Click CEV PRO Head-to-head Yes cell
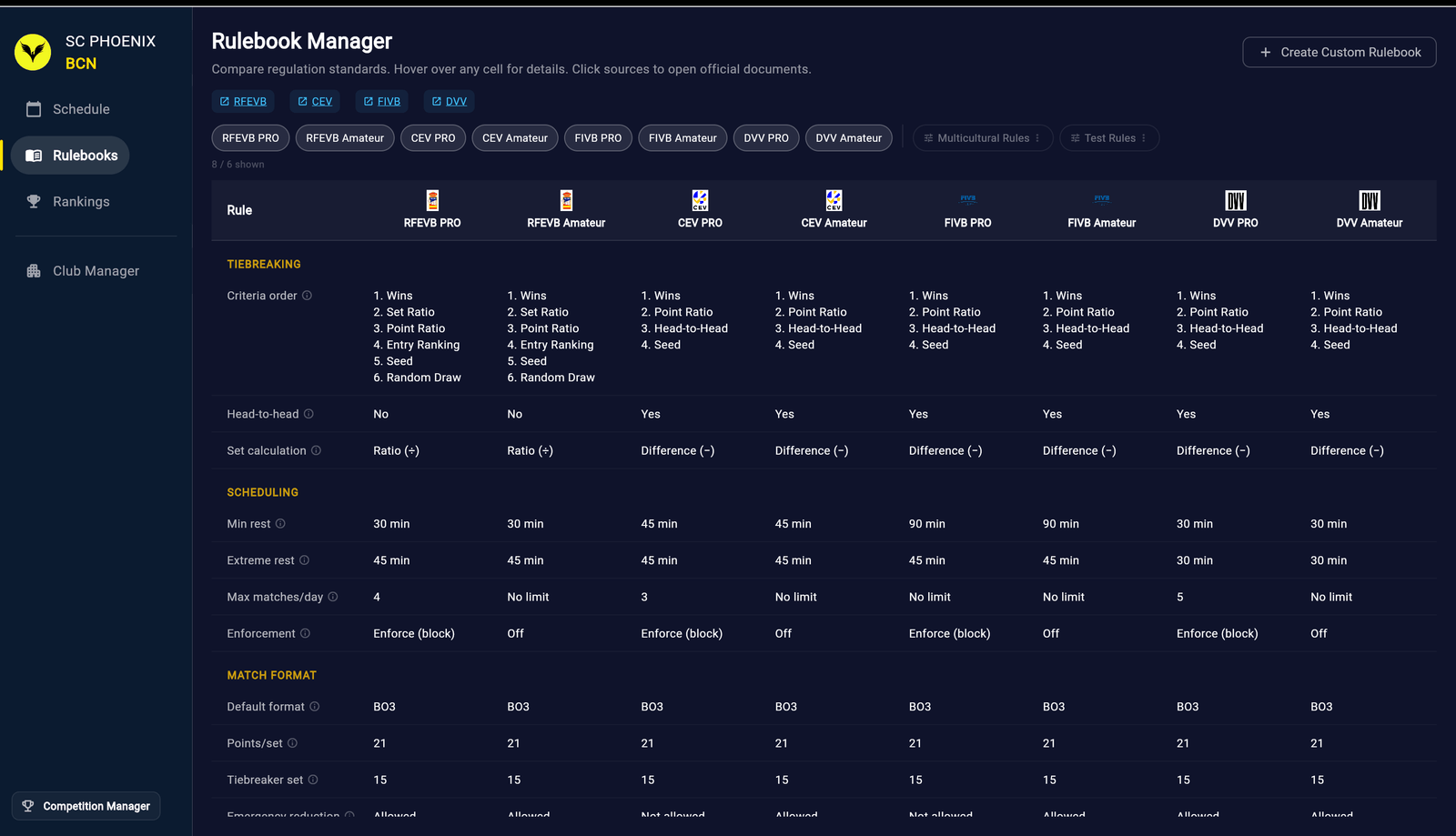This screenshot has height=836, width=1456. 651,414
